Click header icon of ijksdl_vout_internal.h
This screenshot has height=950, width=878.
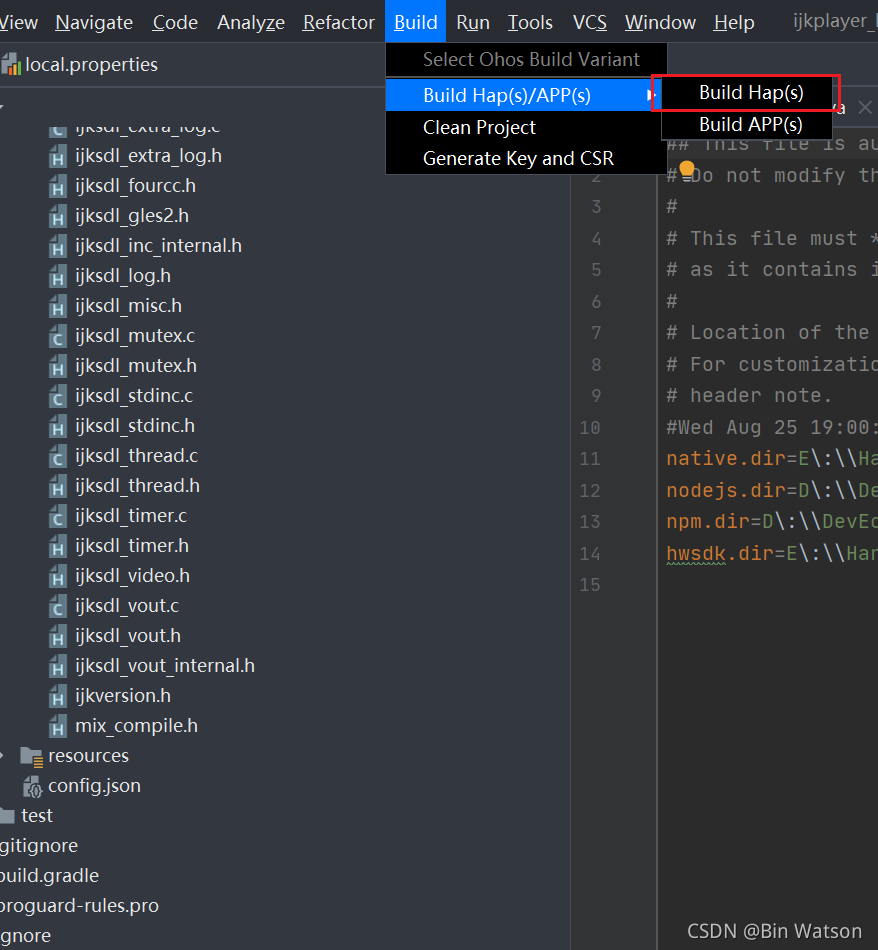pos(58,667)
